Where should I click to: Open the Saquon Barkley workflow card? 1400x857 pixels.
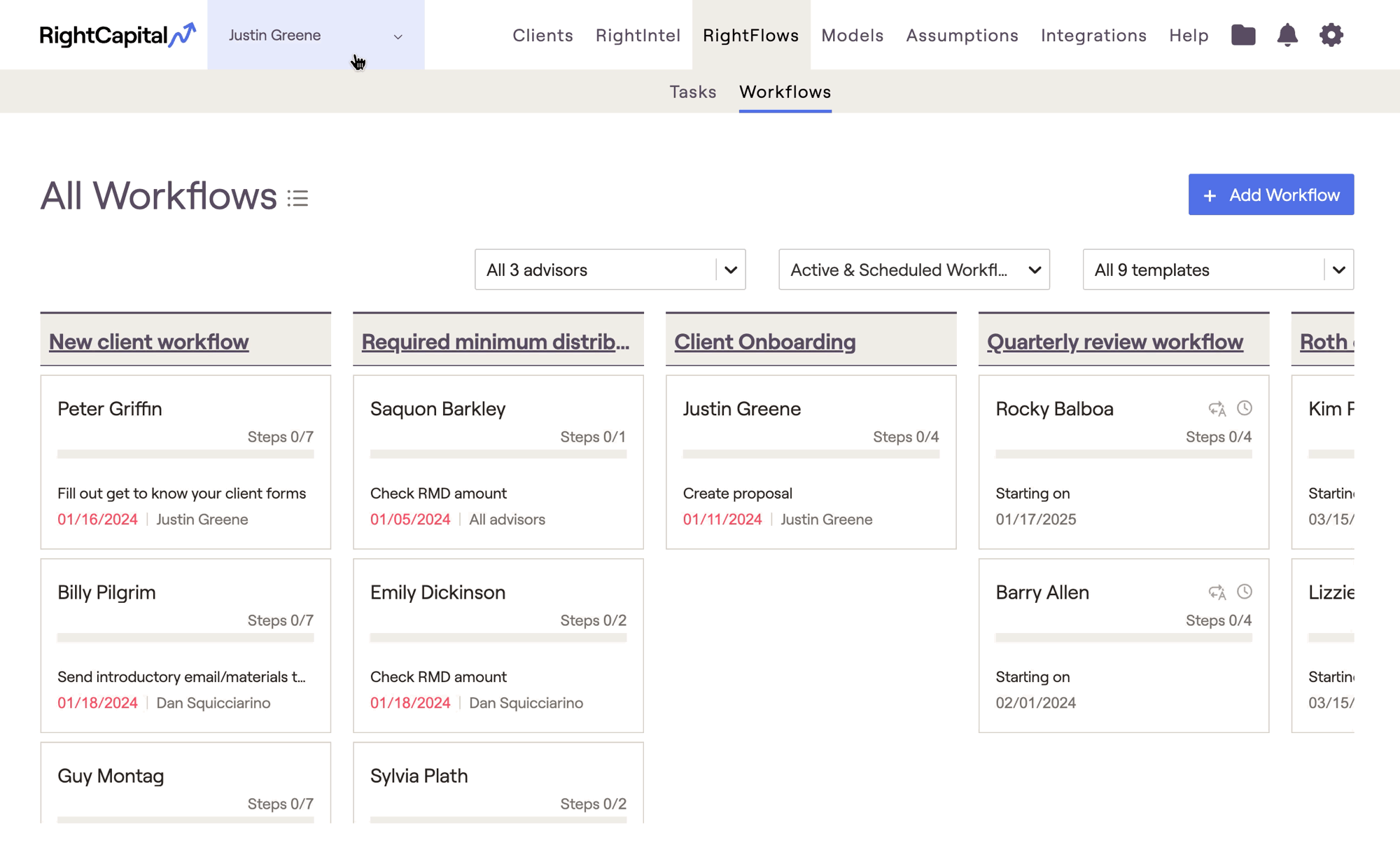(x=498, y=462)
